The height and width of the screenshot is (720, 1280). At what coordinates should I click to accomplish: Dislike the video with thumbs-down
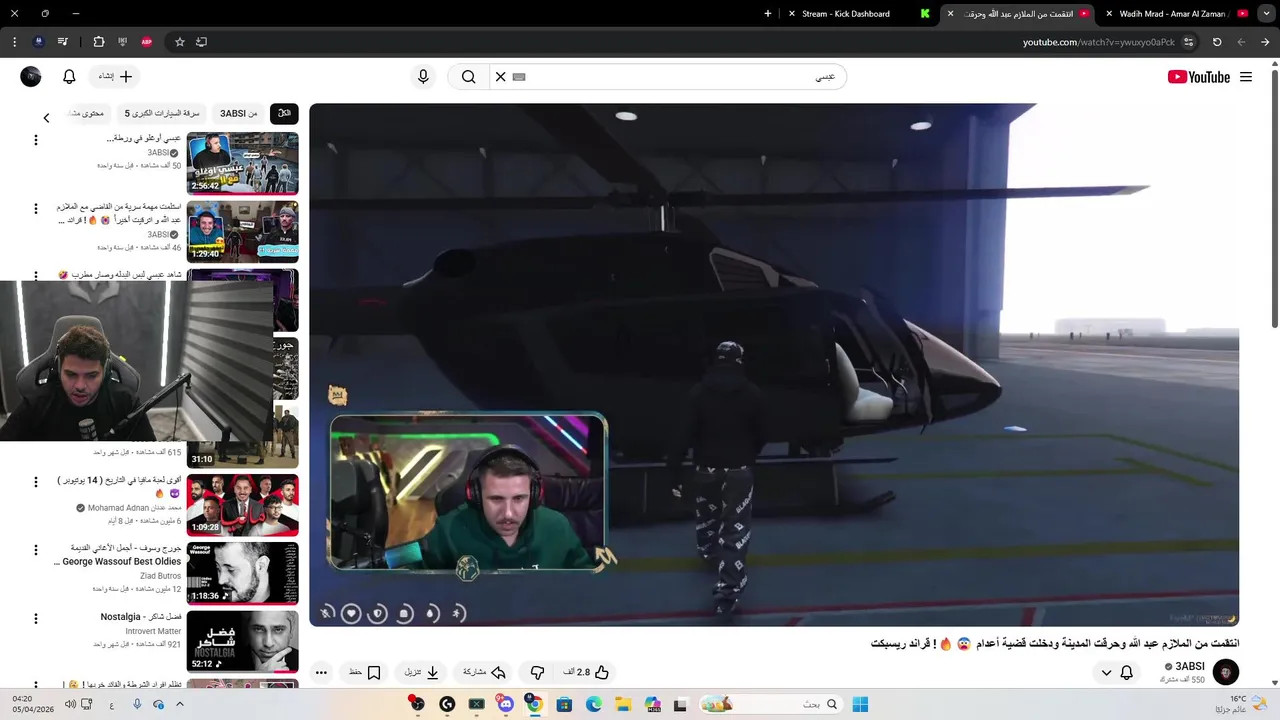pos(537,673)
